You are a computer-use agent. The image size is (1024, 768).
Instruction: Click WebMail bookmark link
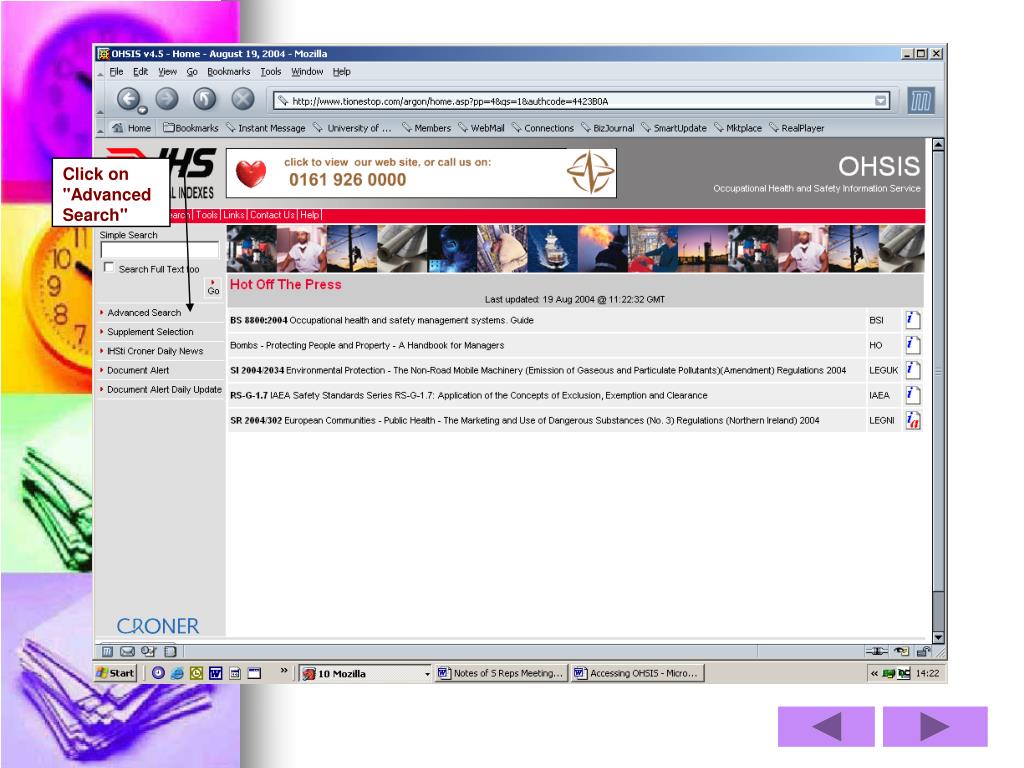tap(481, 128)
